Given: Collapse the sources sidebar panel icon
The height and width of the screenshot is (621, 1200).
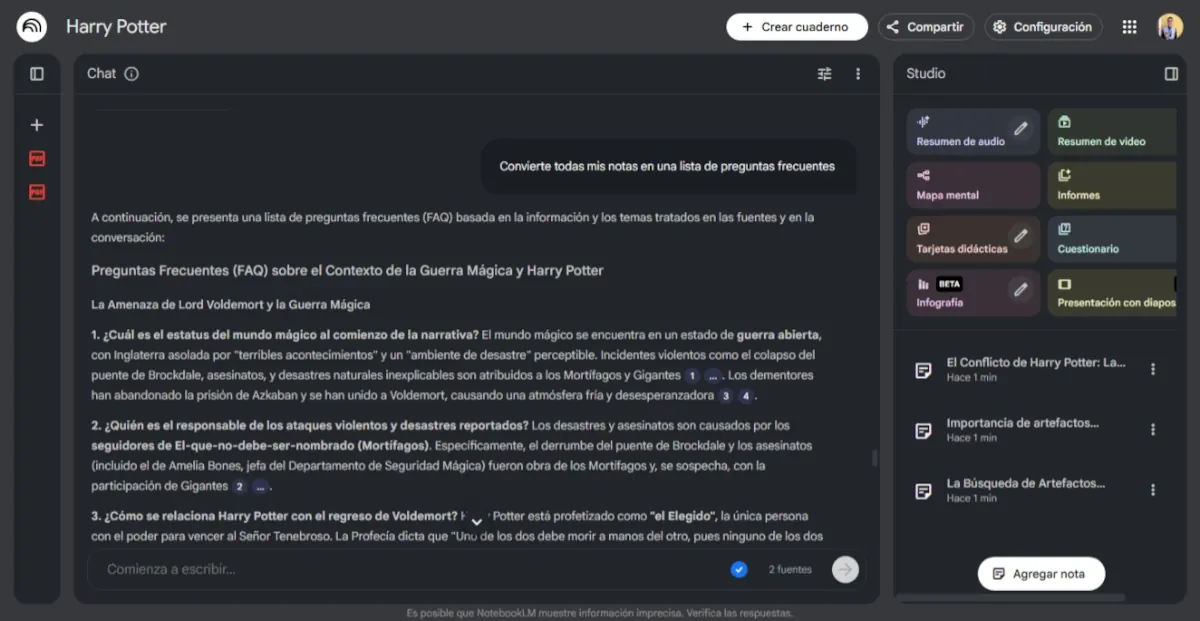Looking at the screenshot, I should click(x=37, y=73).
